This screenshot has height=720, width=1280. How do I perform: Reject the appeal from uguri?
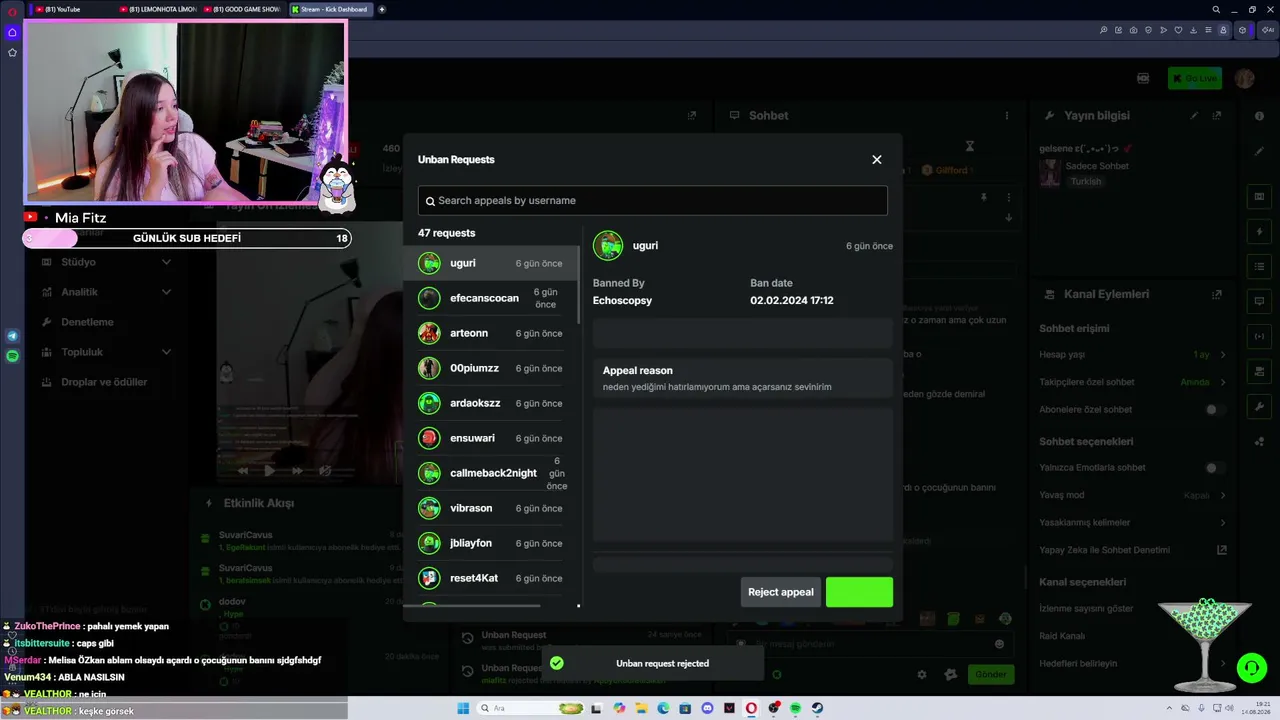(x=781, y=592)
